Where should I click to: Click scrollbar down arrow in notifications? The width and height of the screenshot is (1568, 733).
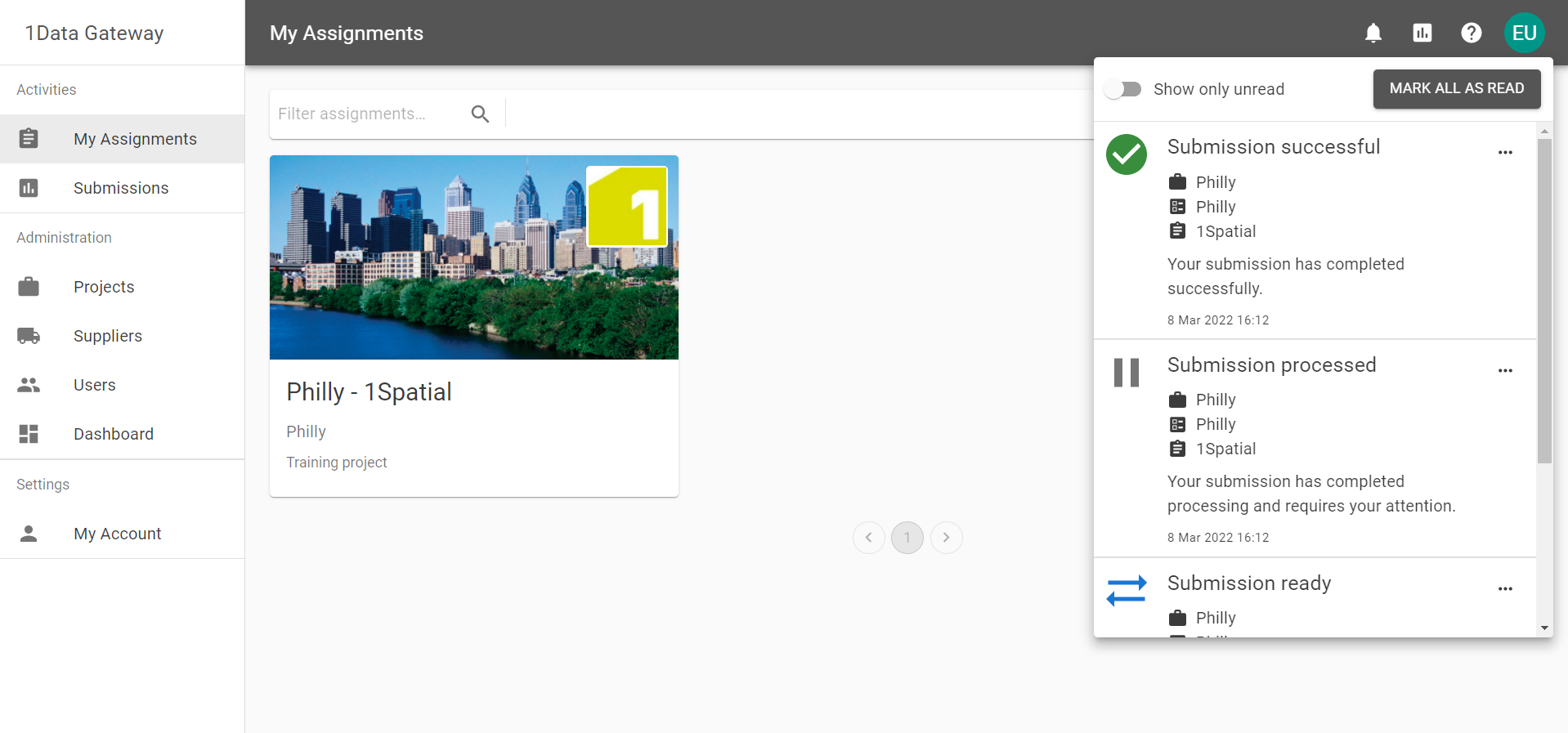(1544, 628)
